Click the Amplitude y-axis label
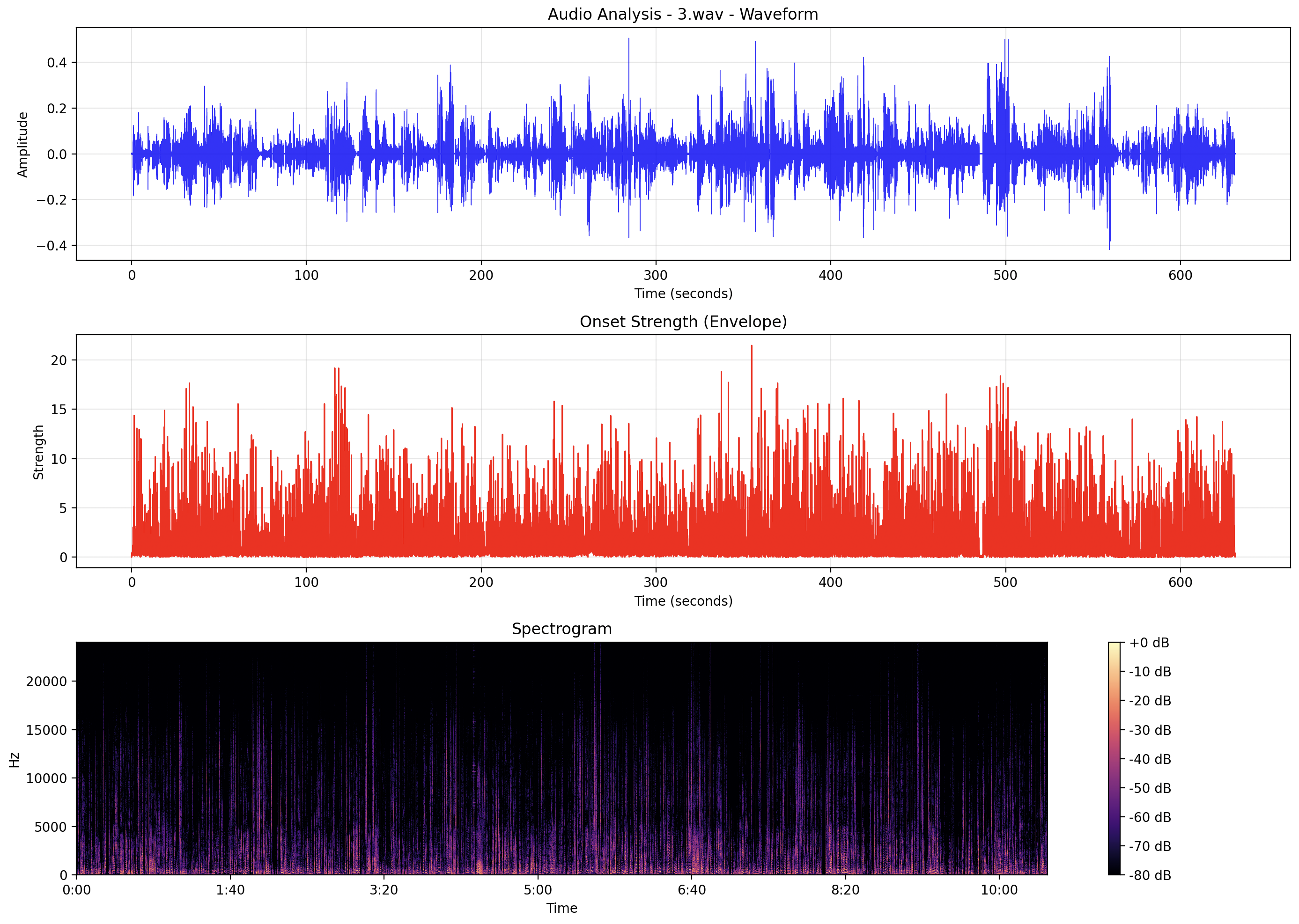1299x924 pixels. coord(23,145)
